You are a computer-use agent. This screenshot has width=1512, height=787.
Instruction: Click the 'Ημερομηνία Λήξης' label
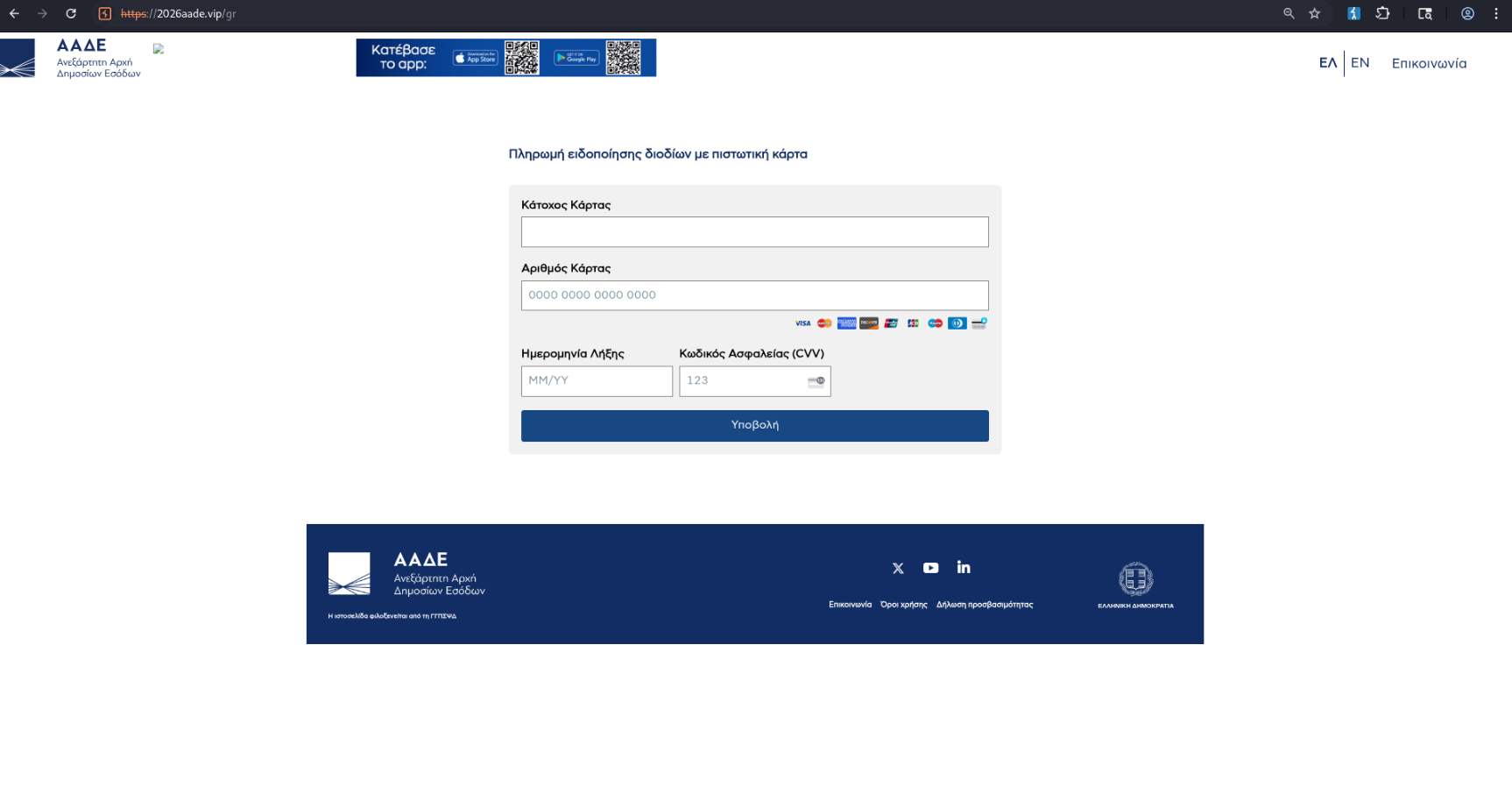(x=573, y=354)
